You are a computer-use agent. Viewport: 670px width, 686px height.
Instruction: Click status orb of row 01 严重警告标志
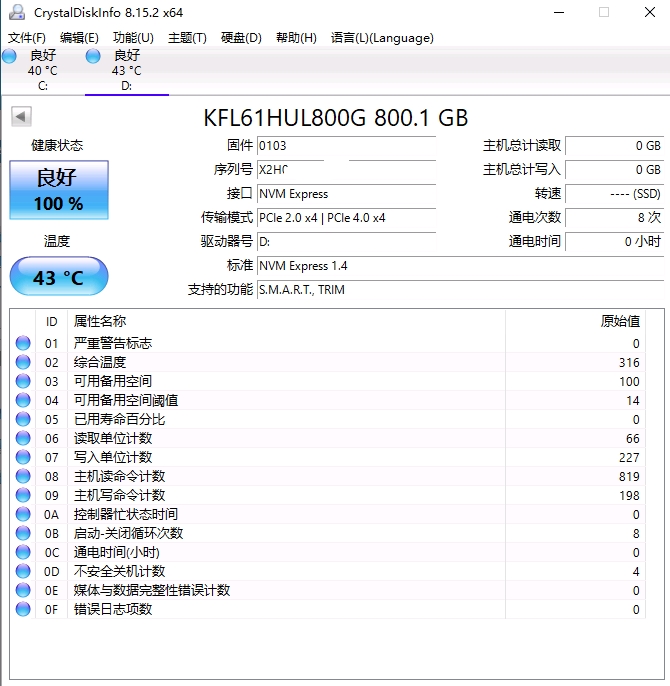[x=23, y=343]
